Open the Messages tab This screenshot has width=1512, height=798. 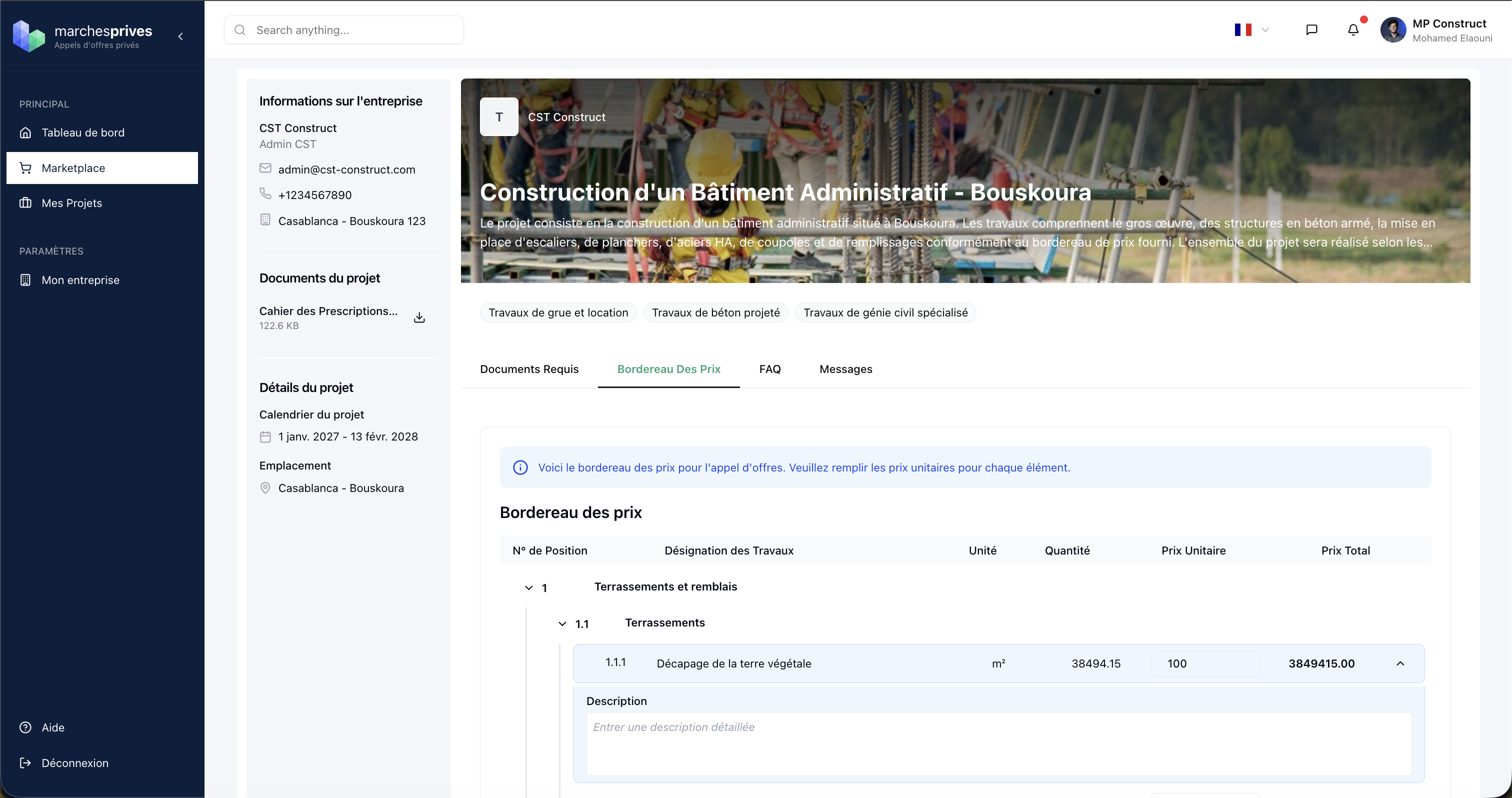pyautogui.click(x=845, y=369)
